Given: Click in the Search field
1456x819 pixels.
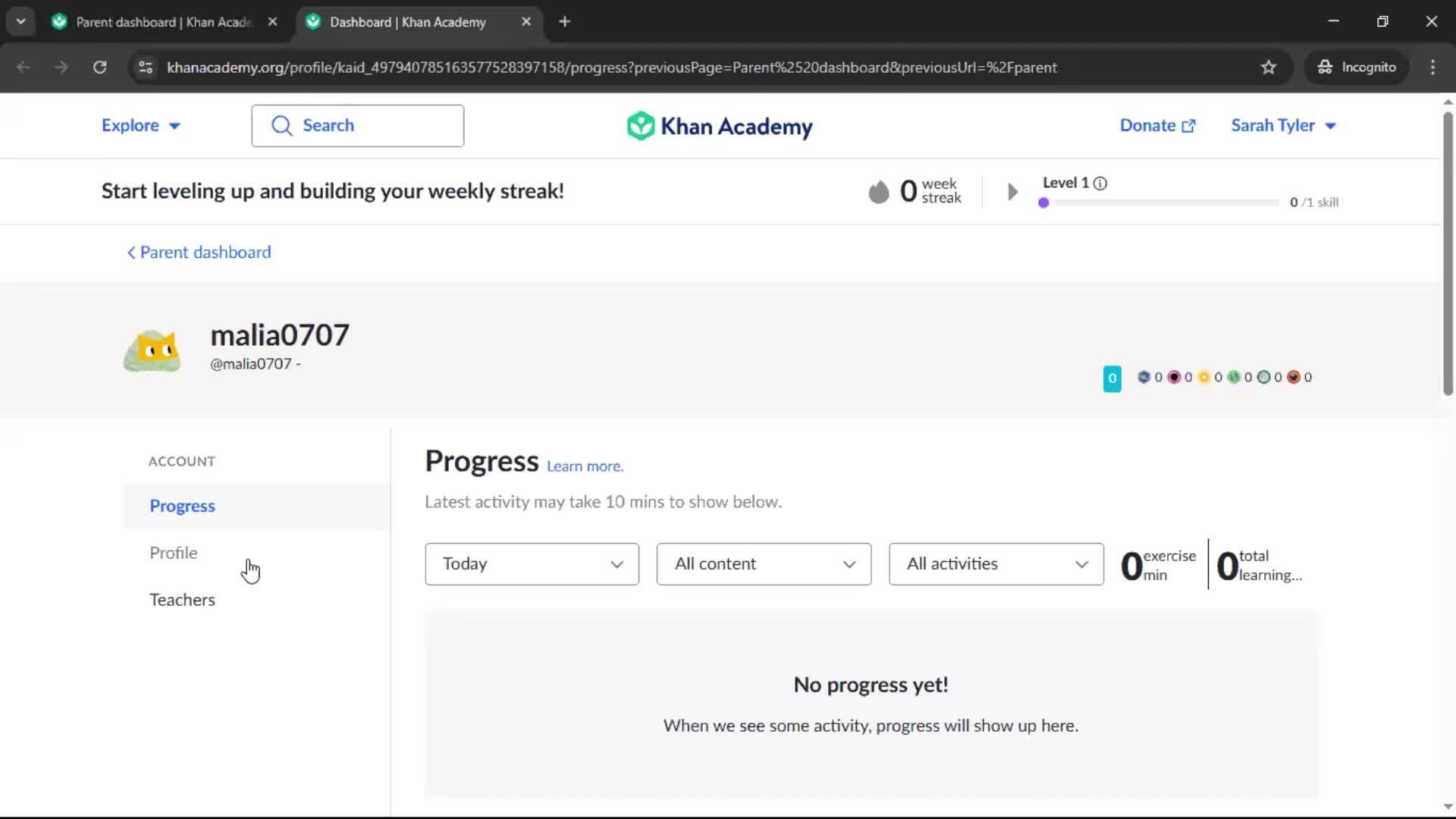Looking at the screenshot, I should tap(357, 126).
